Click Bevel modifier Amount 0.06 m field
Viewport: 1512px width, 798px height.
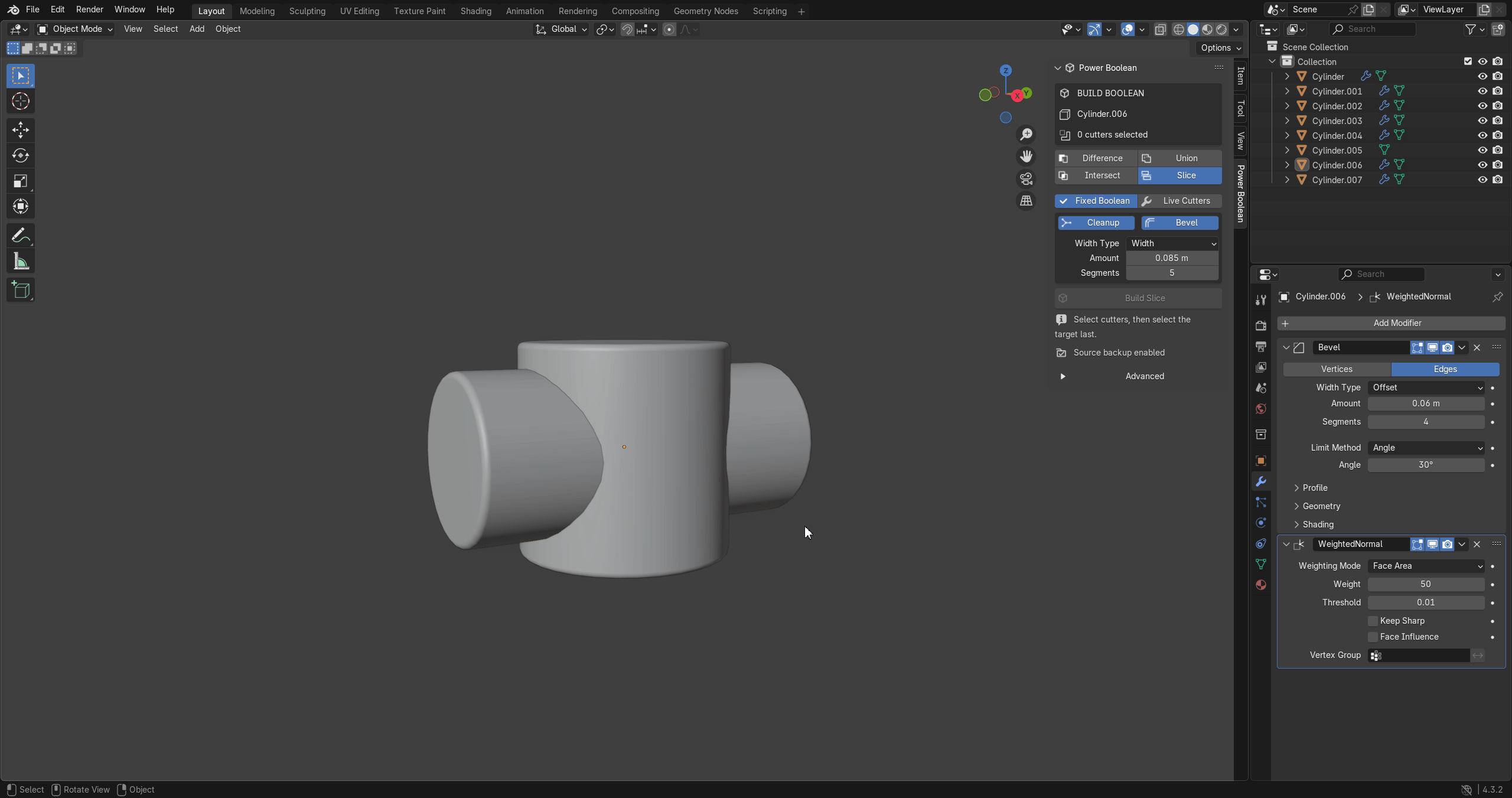point(1426,403)
